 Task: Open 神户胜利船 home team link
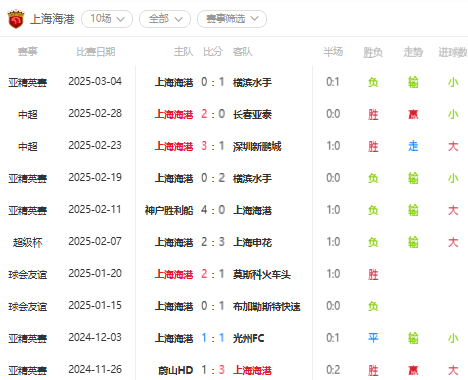pos(169,210)
